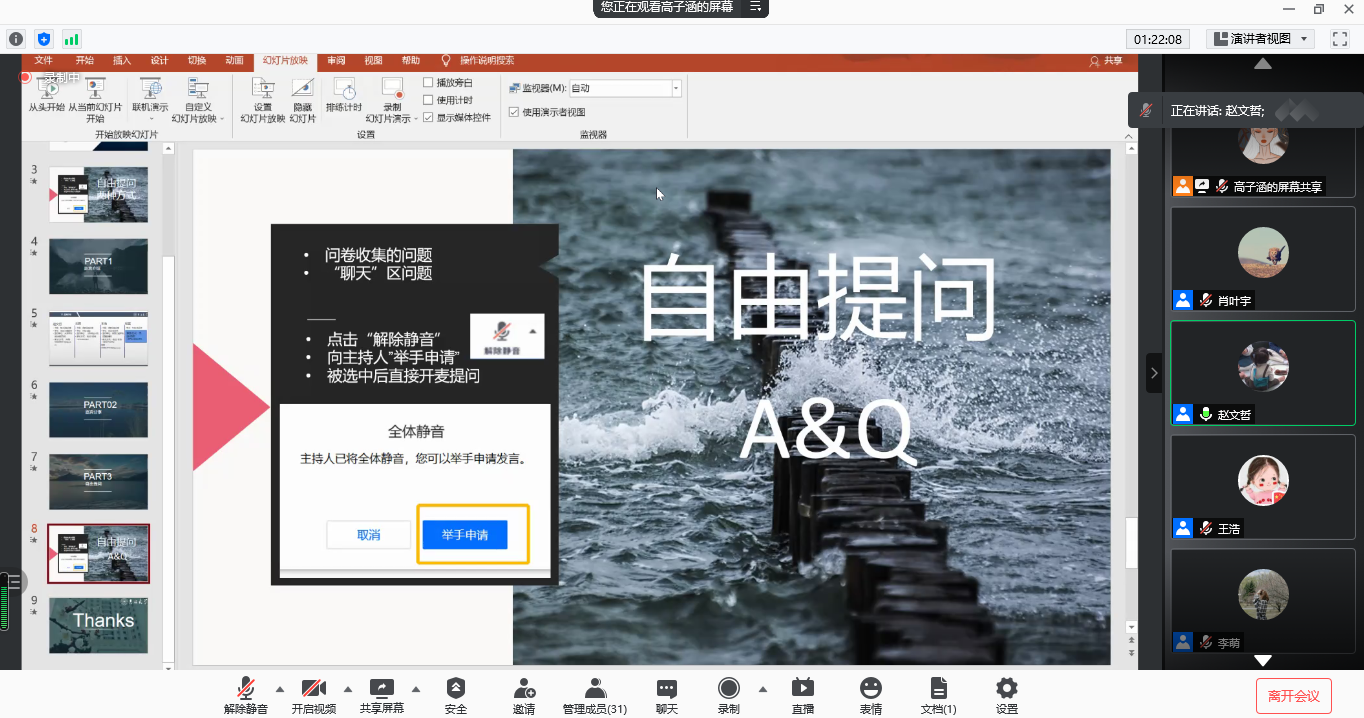Switch to the 审阅 ribbon tab
This screenshot has width=1364, height=718.
tap(336, 61)
